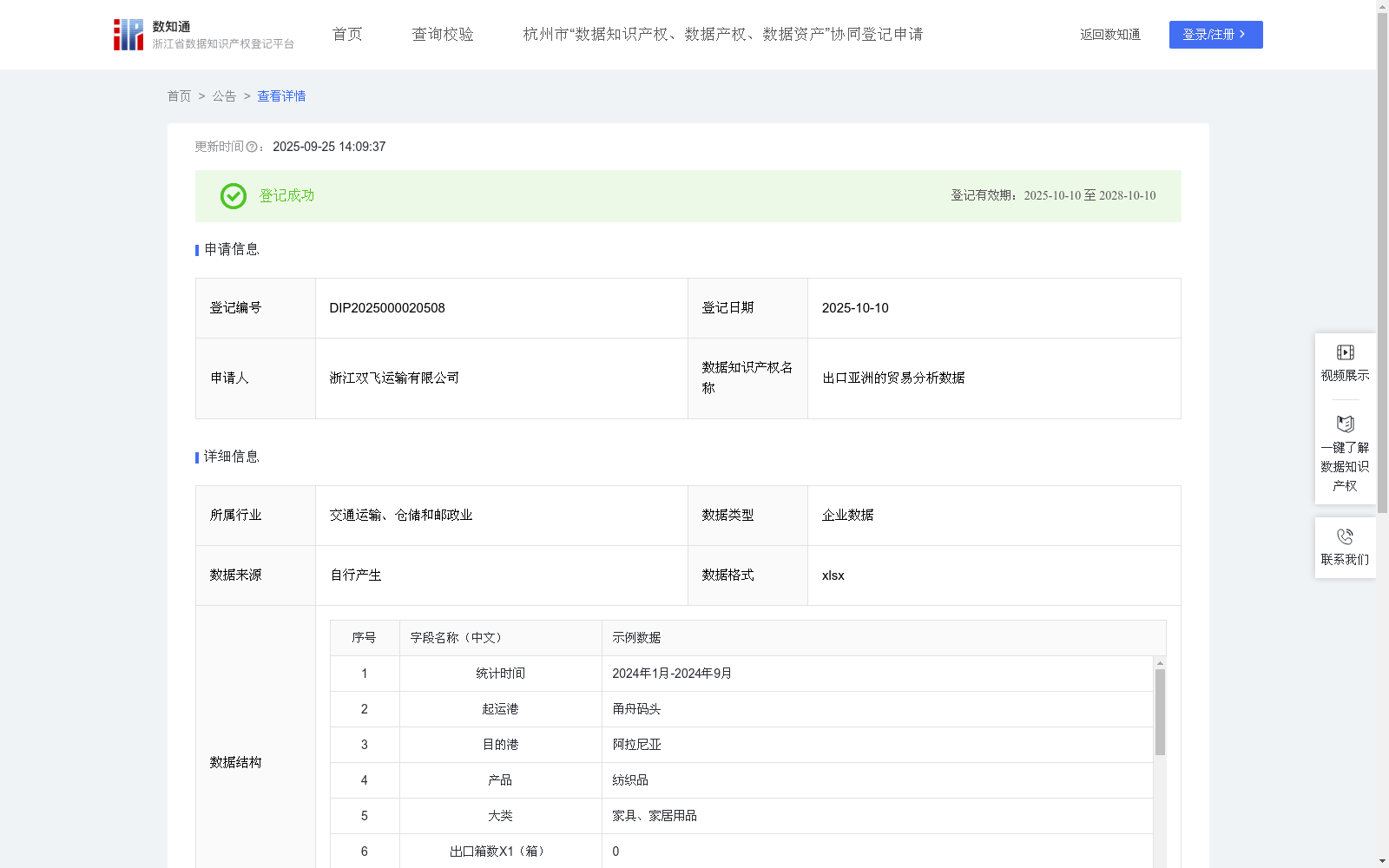This screenshot has height=868, width=1389.
Task: Open the 视频展示 video icon
Action: coord(1345,352)
